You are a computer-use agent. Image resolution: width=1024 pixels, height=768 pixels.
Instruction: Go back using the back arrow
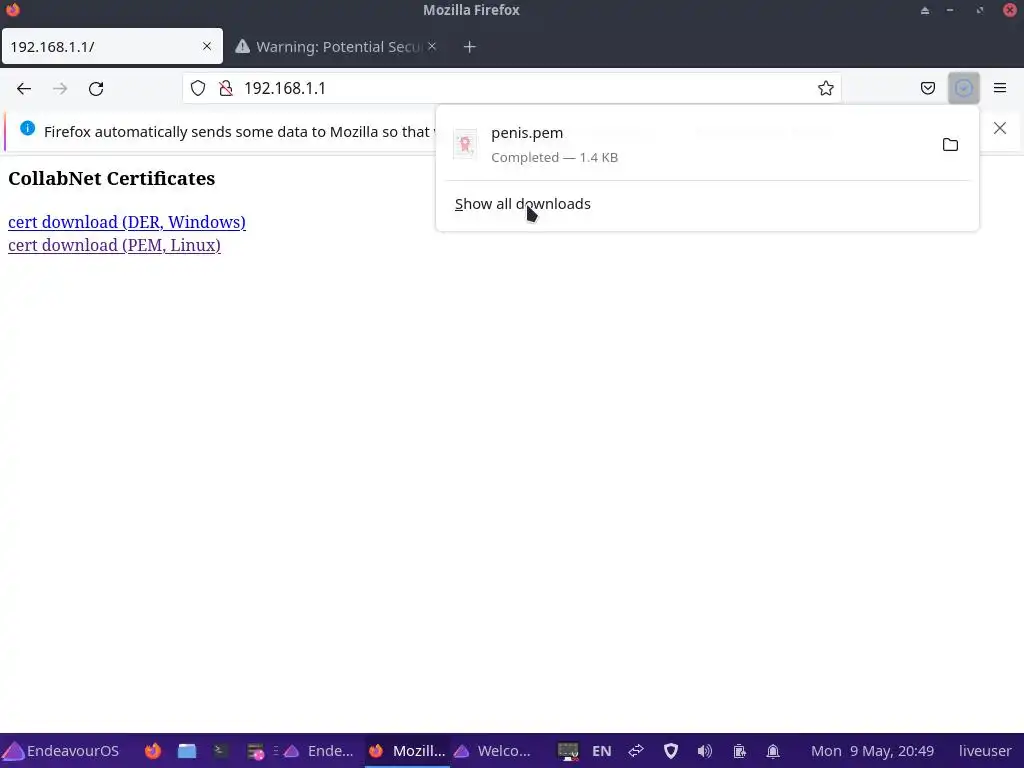(x=24, y=88)
